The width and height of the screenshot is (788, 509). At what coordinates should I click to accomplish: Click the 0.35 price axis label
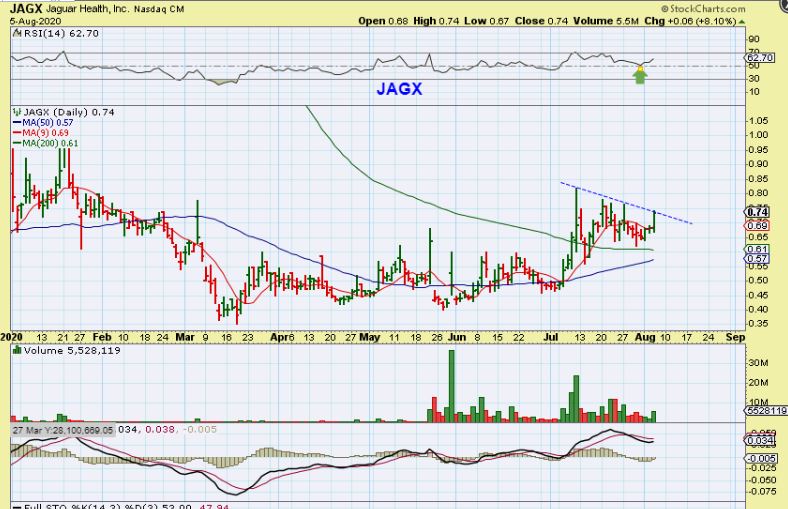(758, 324)
